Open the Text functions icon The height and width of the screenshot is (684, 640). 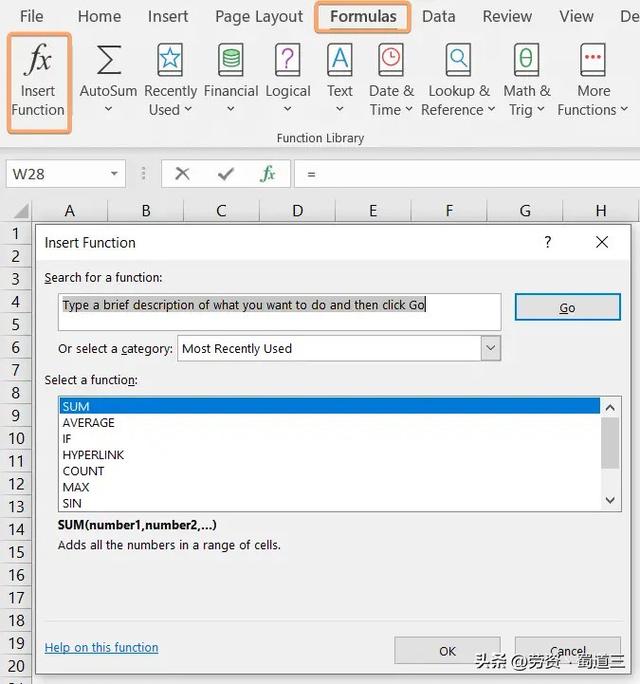[340, 59]
